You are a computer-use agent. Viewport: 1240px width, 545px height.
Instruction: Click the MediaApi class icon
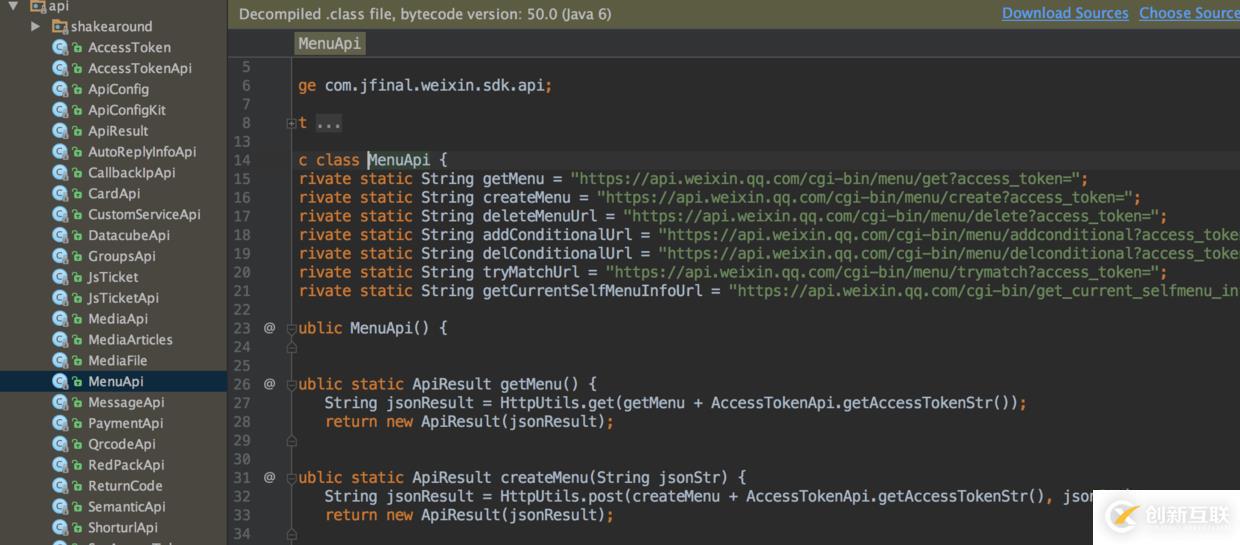click(60, 319)
